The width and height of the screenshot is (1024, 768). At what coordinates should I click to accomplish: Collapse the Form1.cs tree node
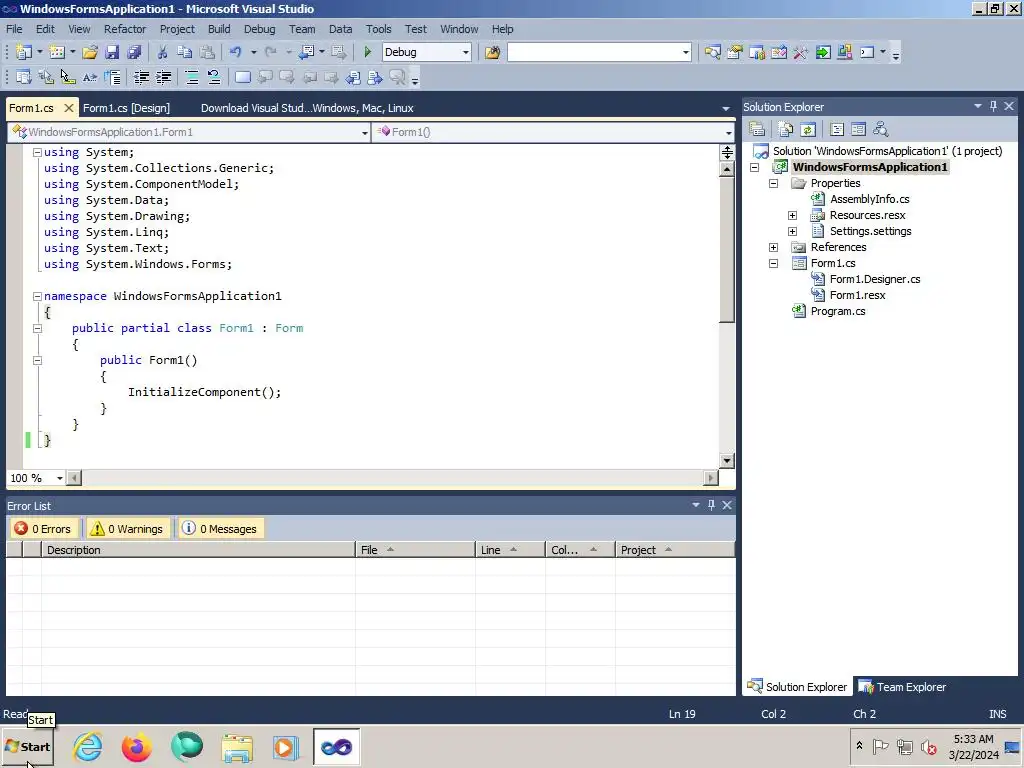(x=773, y=263)
